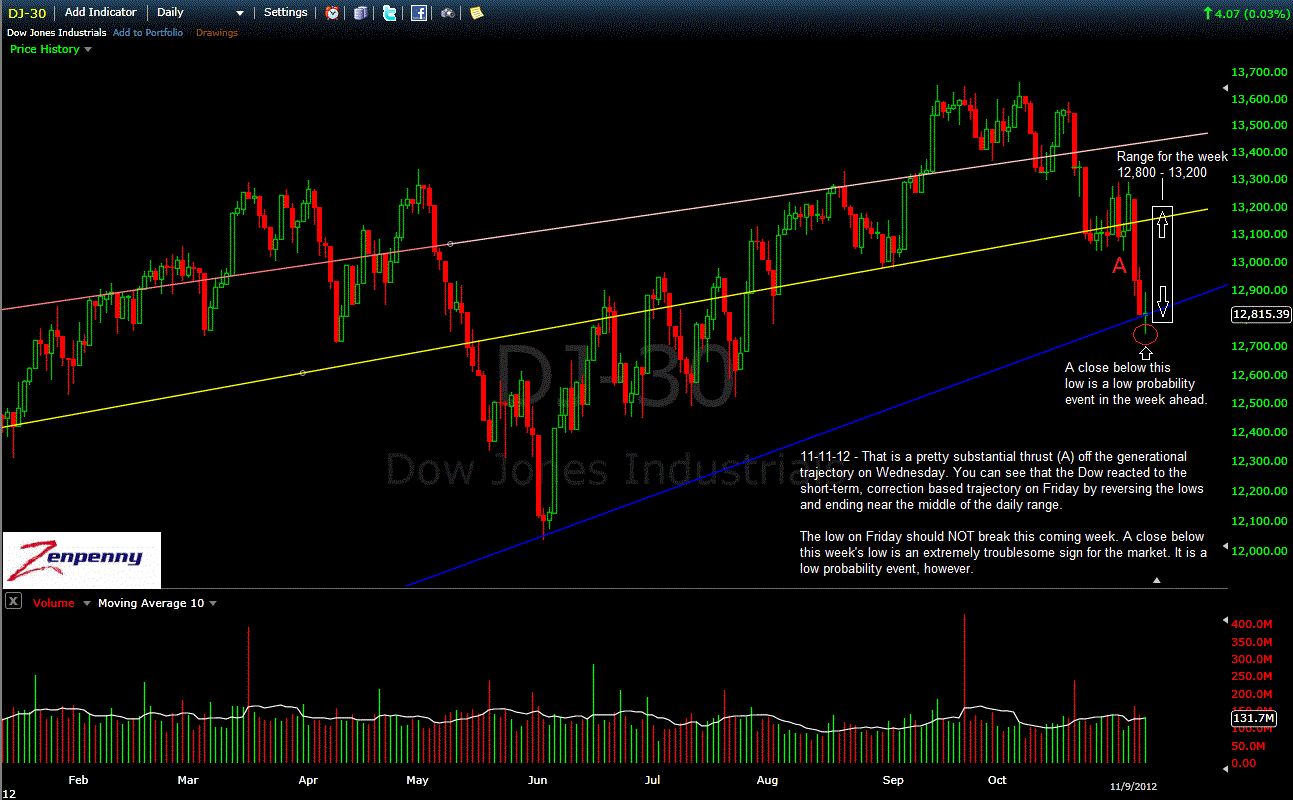The width and height of the screenshot is (1293, 800).
Task: Expand the Moving Average 10 dropdown arrow
Action: 213,603
